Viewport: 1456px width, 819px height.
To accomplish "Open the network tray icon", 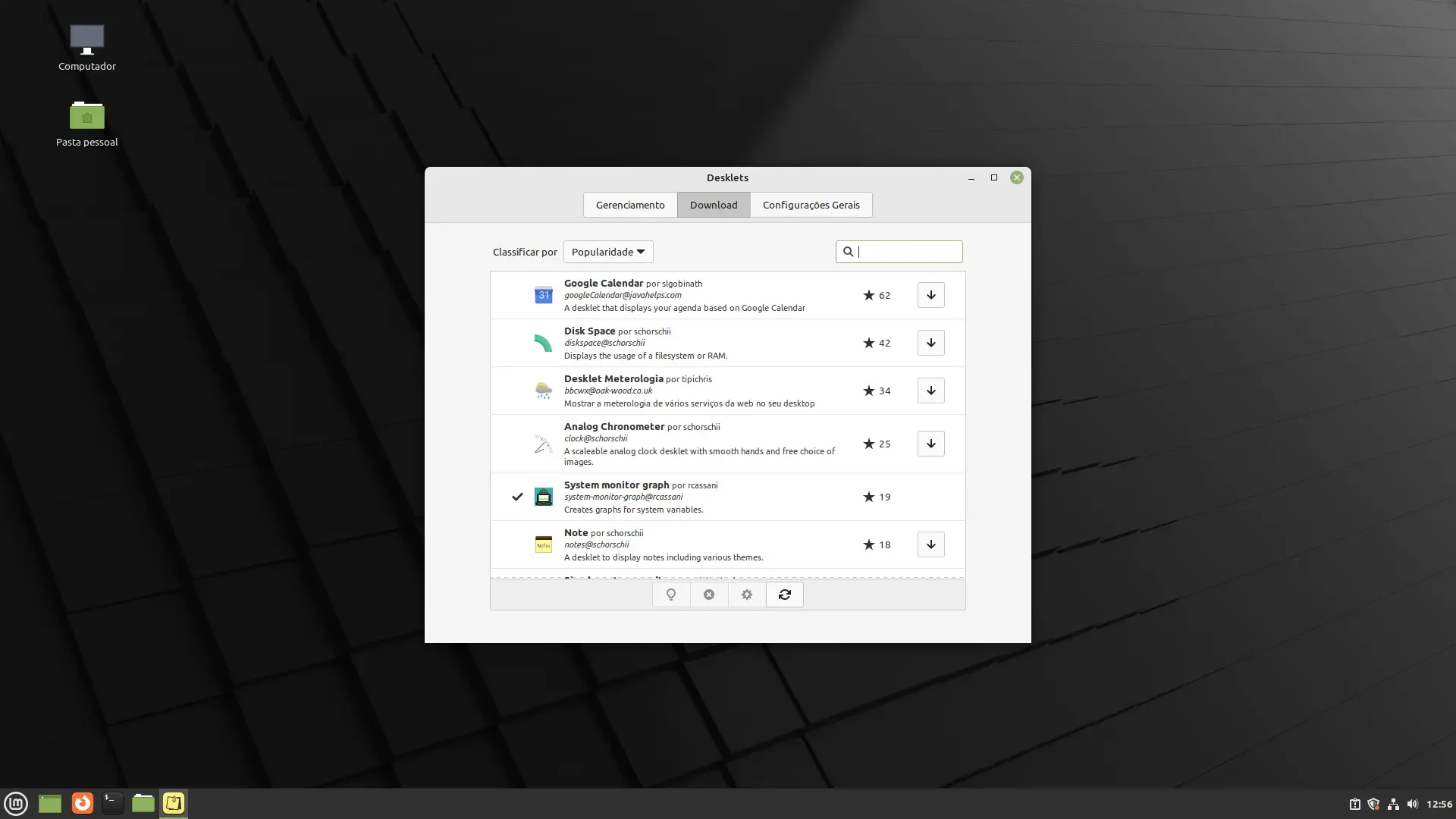I will point(1393,804).
